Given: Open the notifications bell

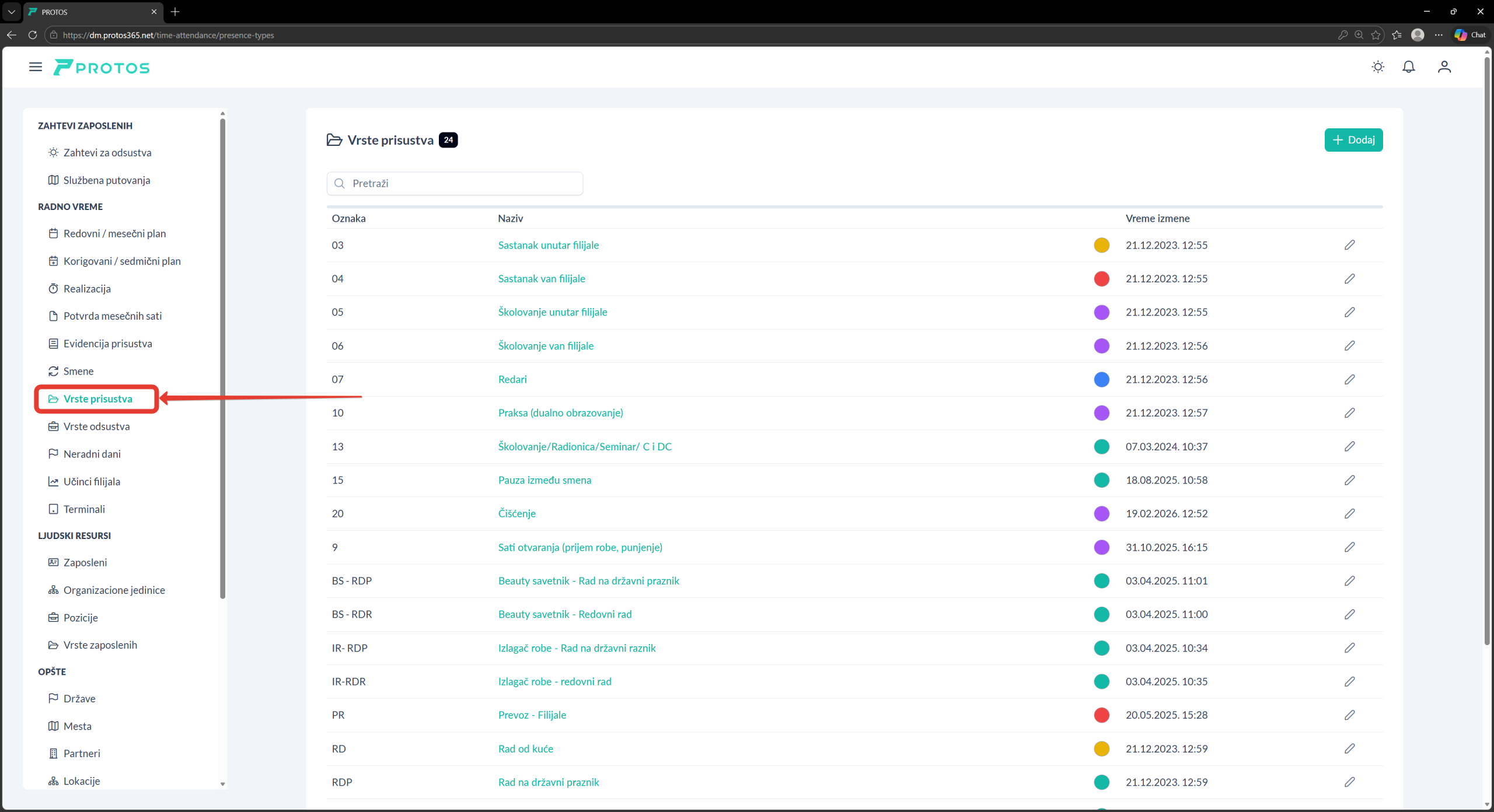Looking at the screenshot, I should tap(1409, 67).
